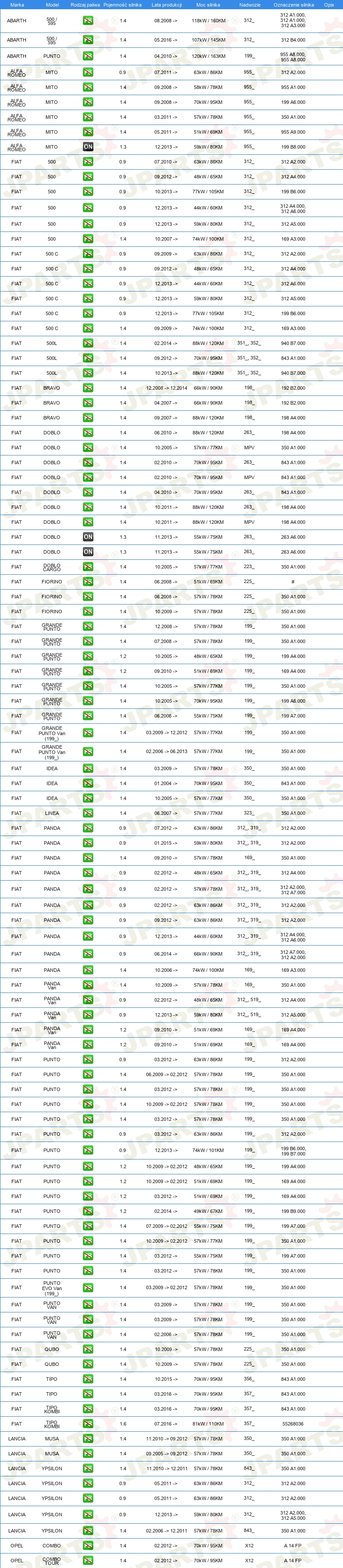Click petrol icon in FIAT DOBLO CARGO row

88,567
